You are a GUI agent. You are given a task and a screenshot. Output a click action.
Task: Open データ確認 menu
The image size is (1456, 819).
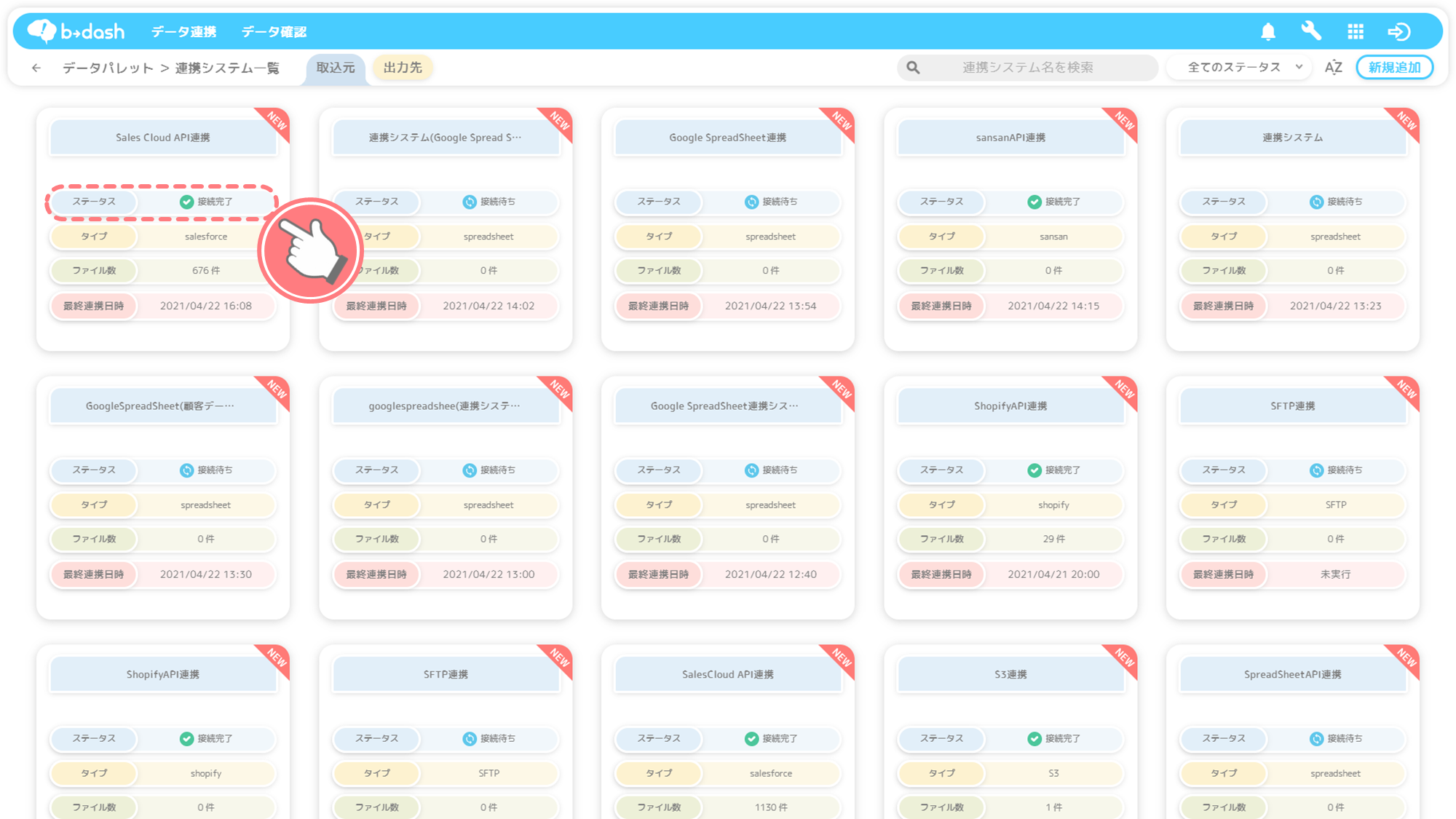[274, 32]
